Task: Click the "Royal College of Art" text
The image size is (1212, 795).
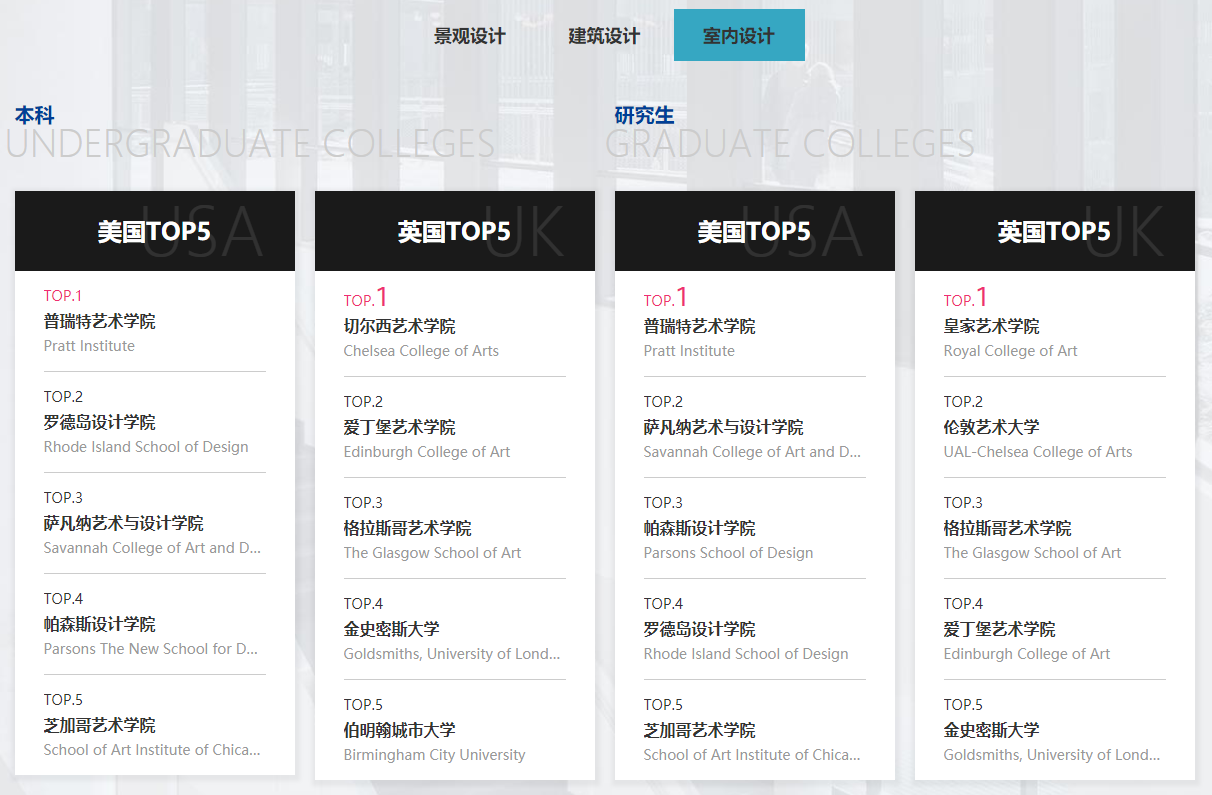Action: (x=1011, y=351)
